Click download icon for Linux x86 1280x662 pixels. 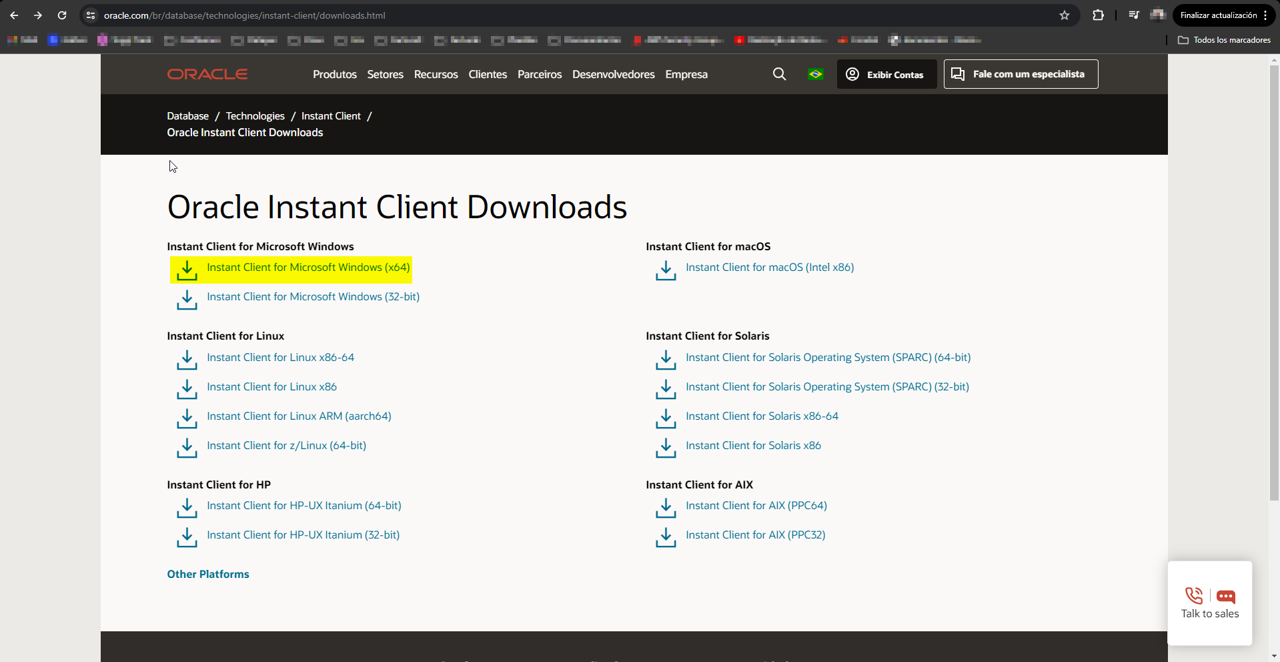tap(187, 389)
